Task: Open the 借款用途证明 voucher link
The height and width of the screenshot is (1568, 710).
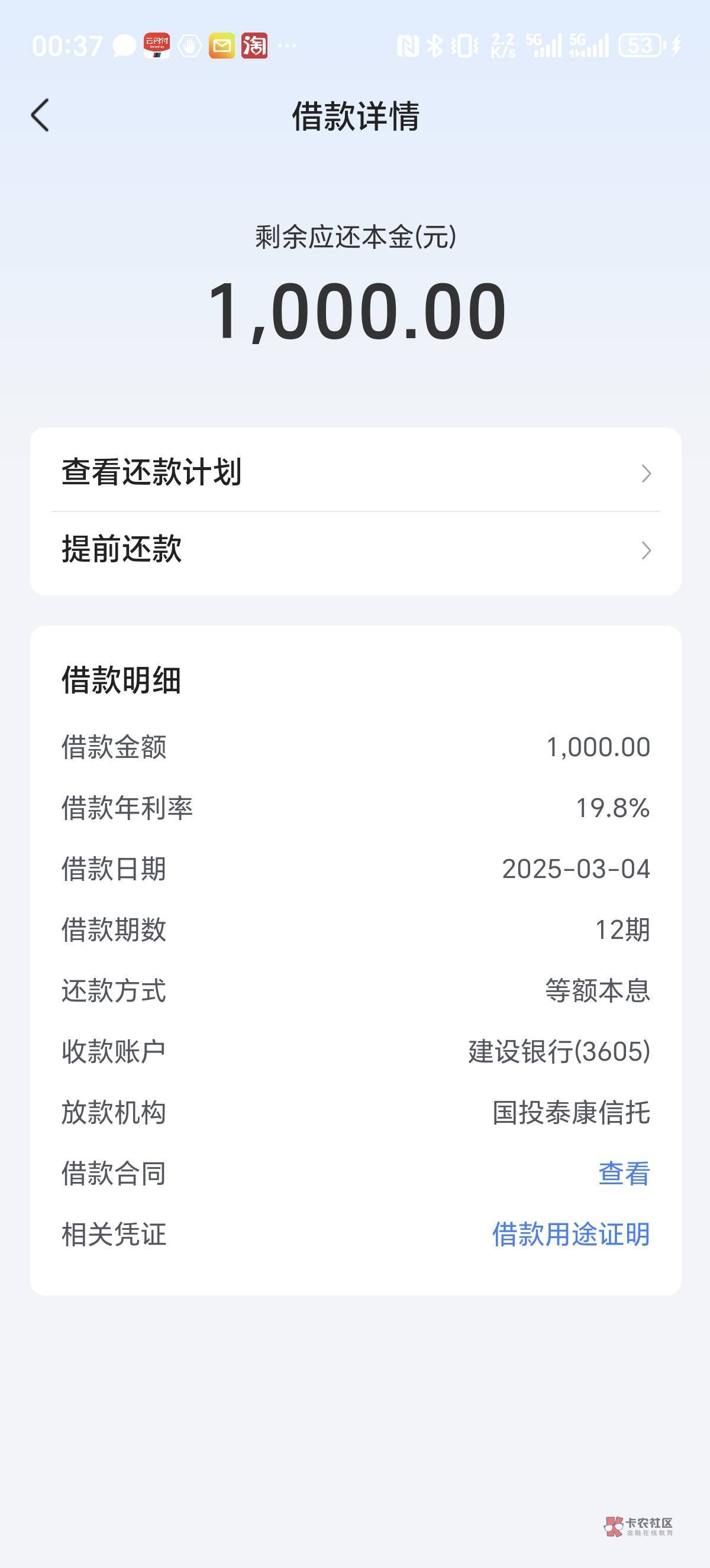Action: [x=570, y=1234]
